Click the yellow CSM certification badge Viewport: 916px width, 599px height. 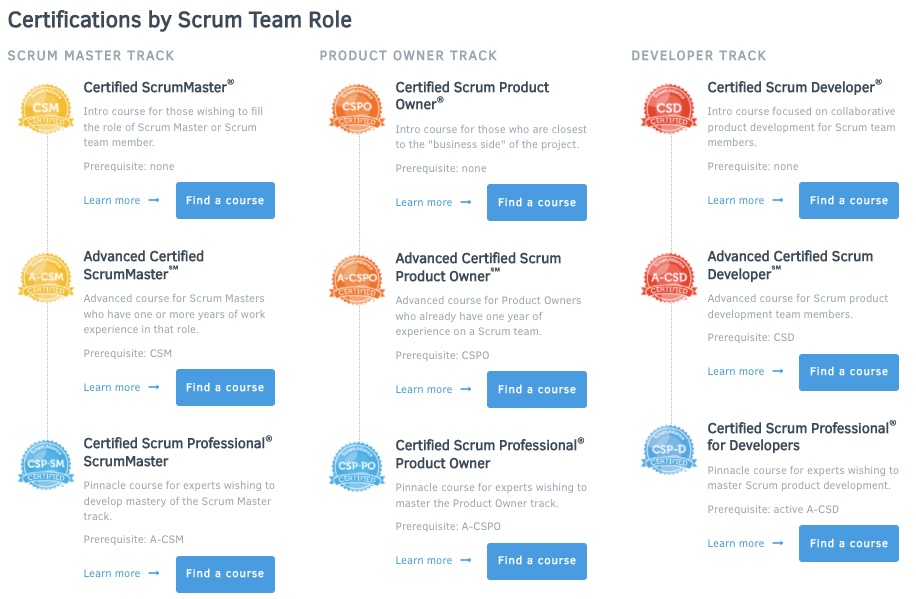pos(46,108)
